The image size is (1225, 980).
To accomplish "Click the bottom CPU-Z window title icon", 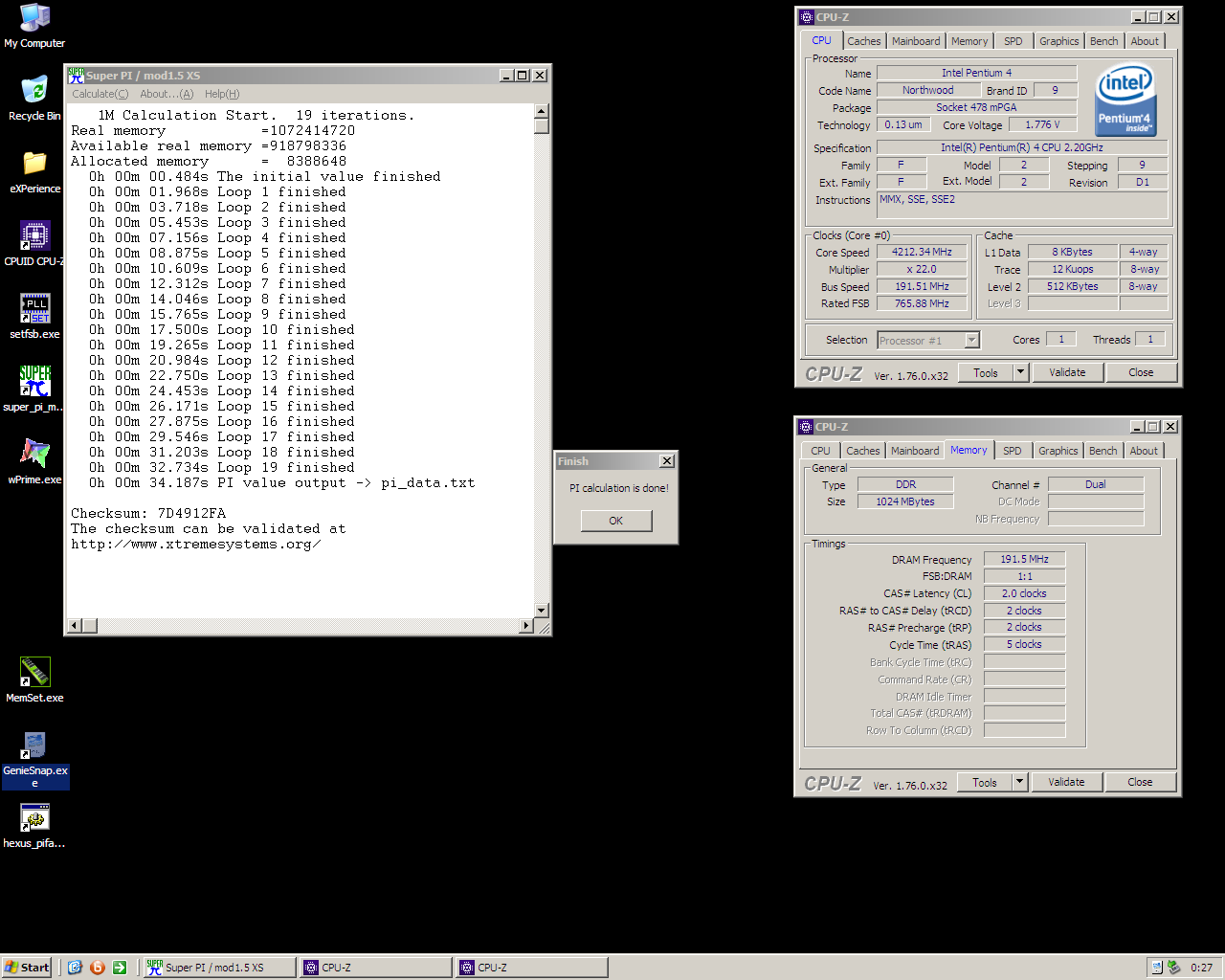I will [x=805, y=427].
